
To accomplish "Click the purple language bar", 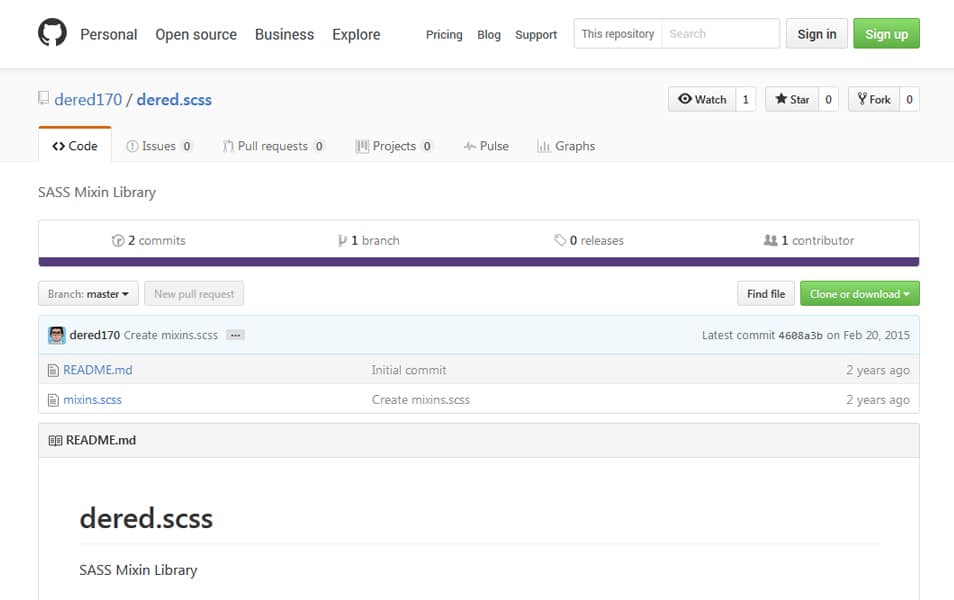I will pos(479,262).
